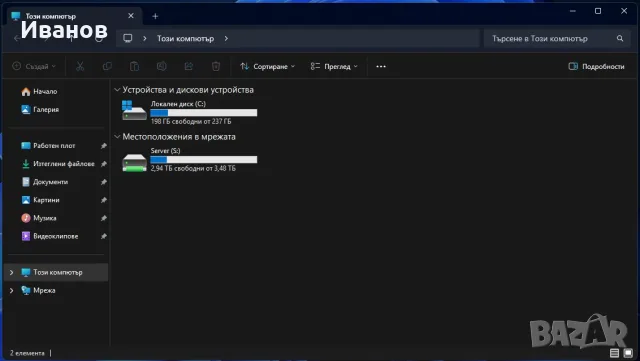Click text 198 ГБ свободни от 237 ГБ
Viewport: 640px width, 361px height.
[191, 121]
